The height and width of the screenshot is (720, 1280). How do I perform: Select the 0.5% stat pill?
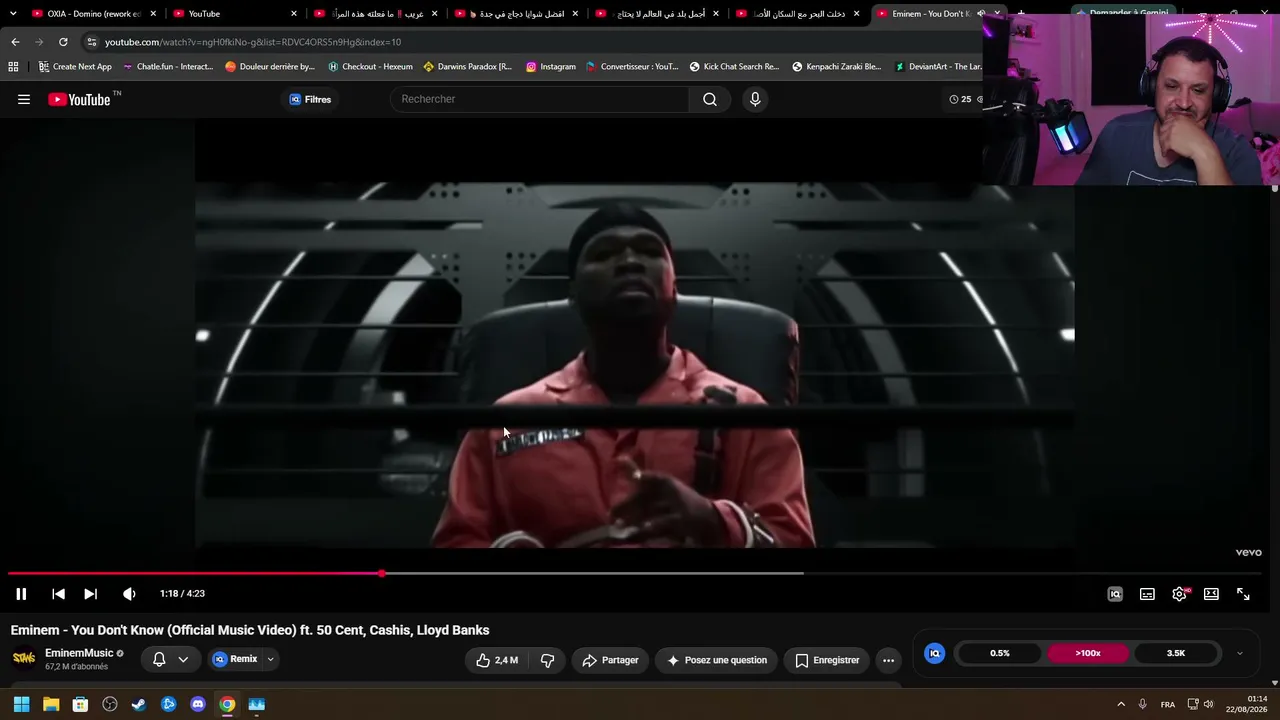coord(1000,653)
